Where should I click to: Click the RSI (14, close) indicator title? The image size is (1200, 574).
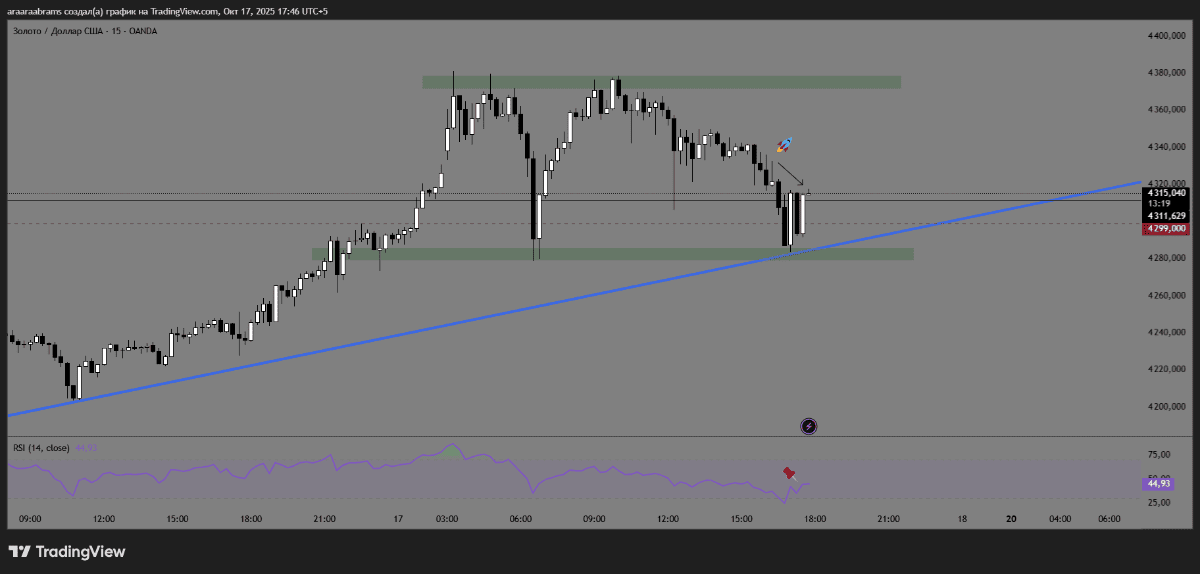pos(41,447)
